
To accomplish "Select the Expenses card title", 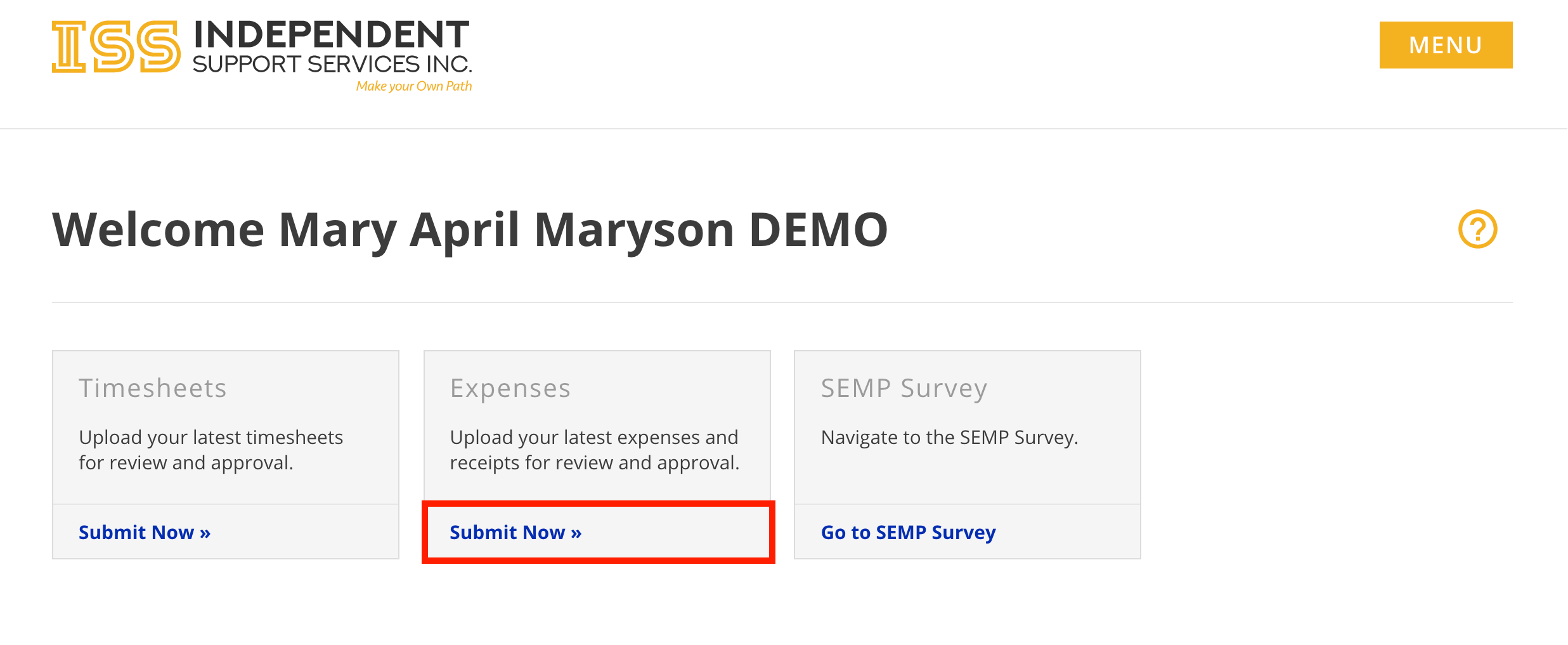I will [510, 389].
